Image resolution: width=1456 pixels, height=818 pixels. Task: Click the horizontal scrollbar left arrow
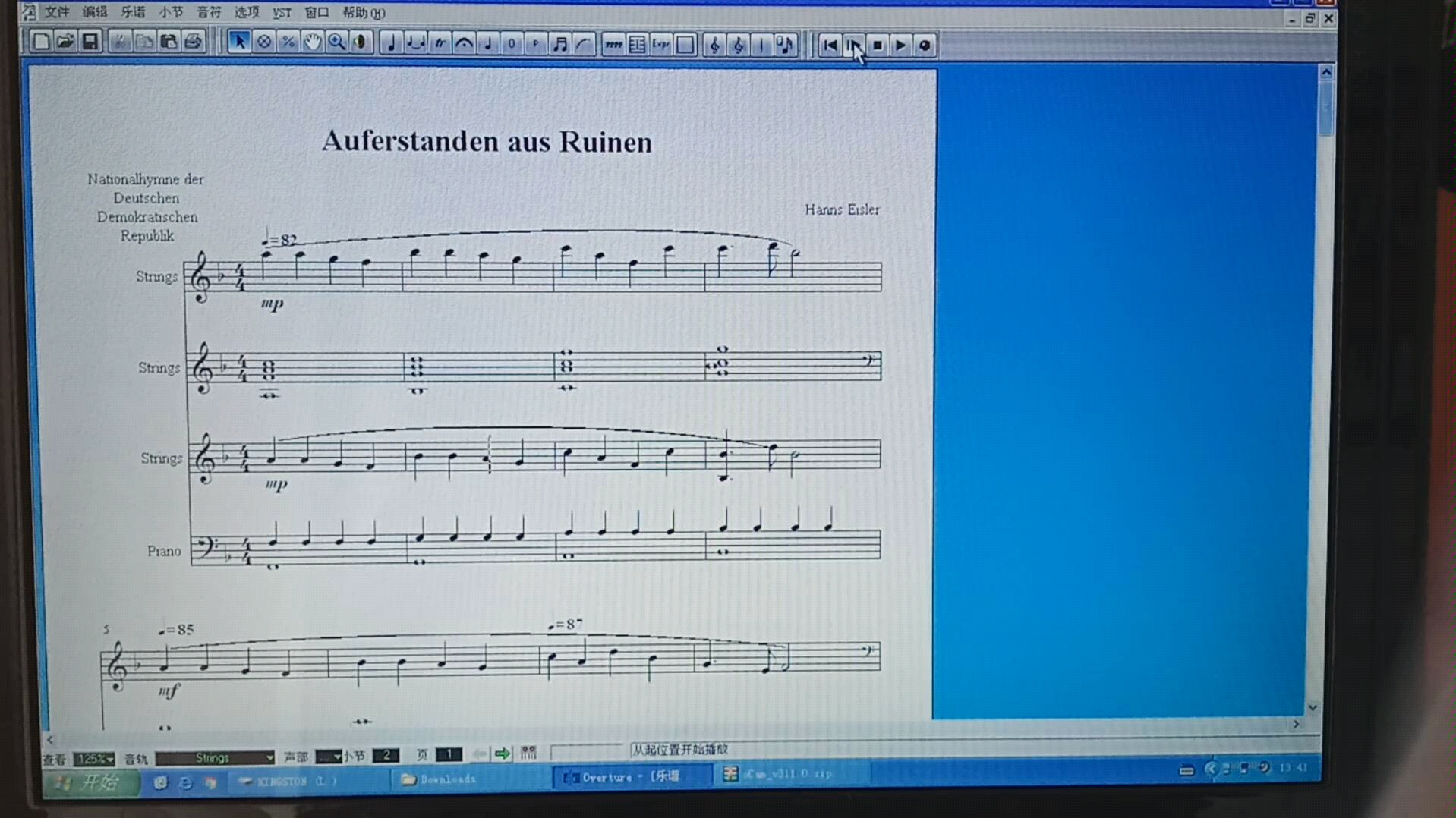[50, 739]
